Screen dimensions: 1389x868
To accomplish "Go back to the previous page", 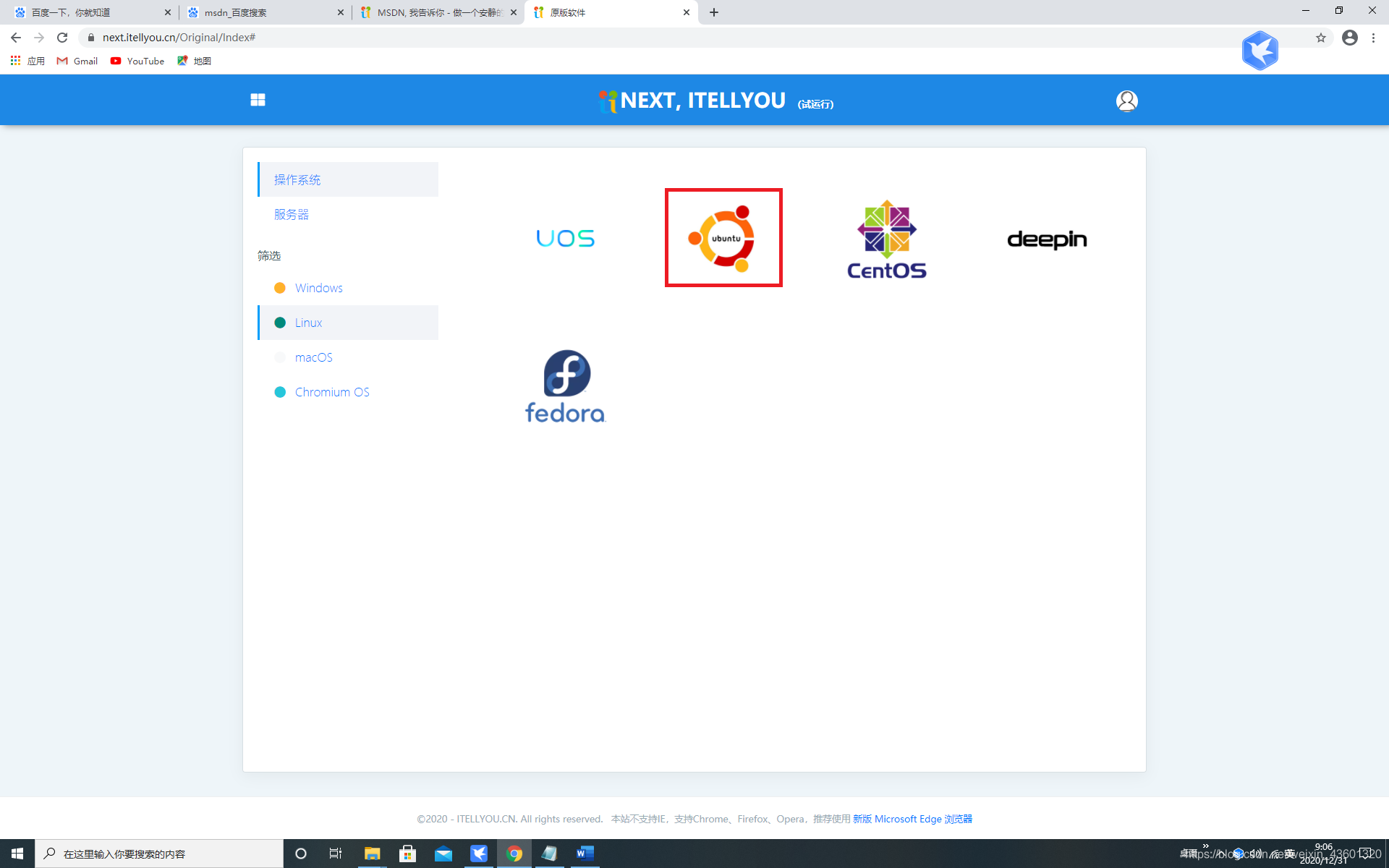I will [16, 38].
